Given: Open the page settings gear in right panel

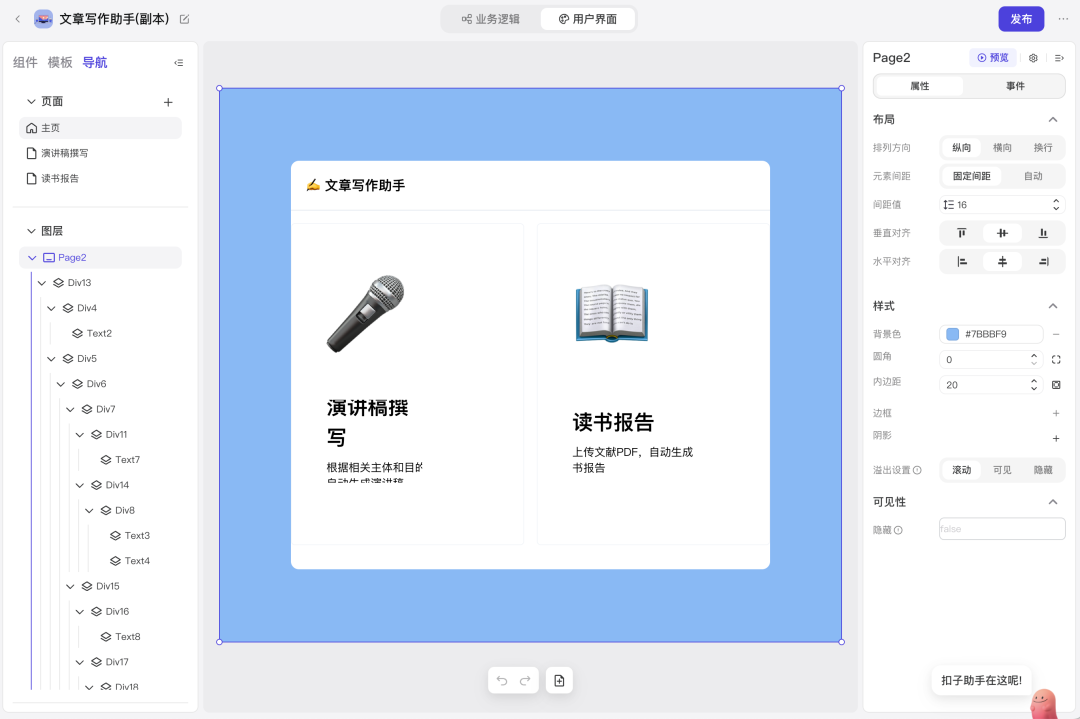Looking at the screenshot, I should point(1033,57).
